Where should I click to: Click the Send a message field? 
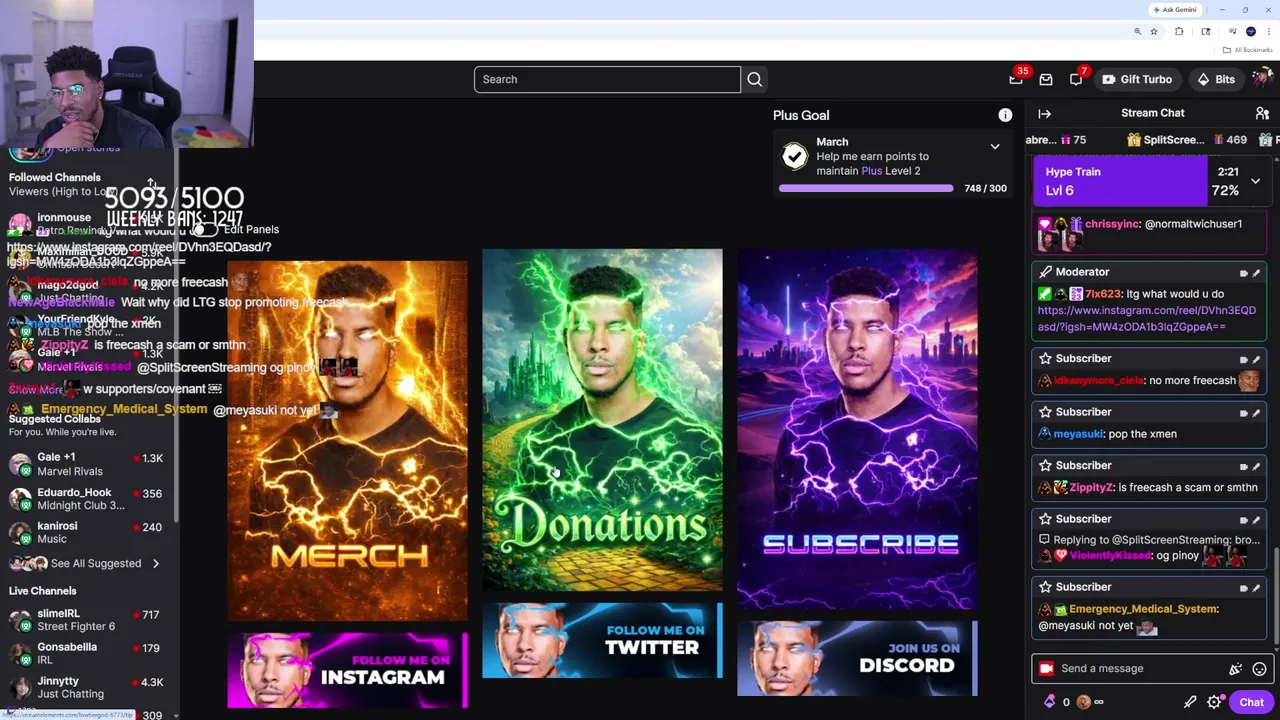coord(1140,668)
